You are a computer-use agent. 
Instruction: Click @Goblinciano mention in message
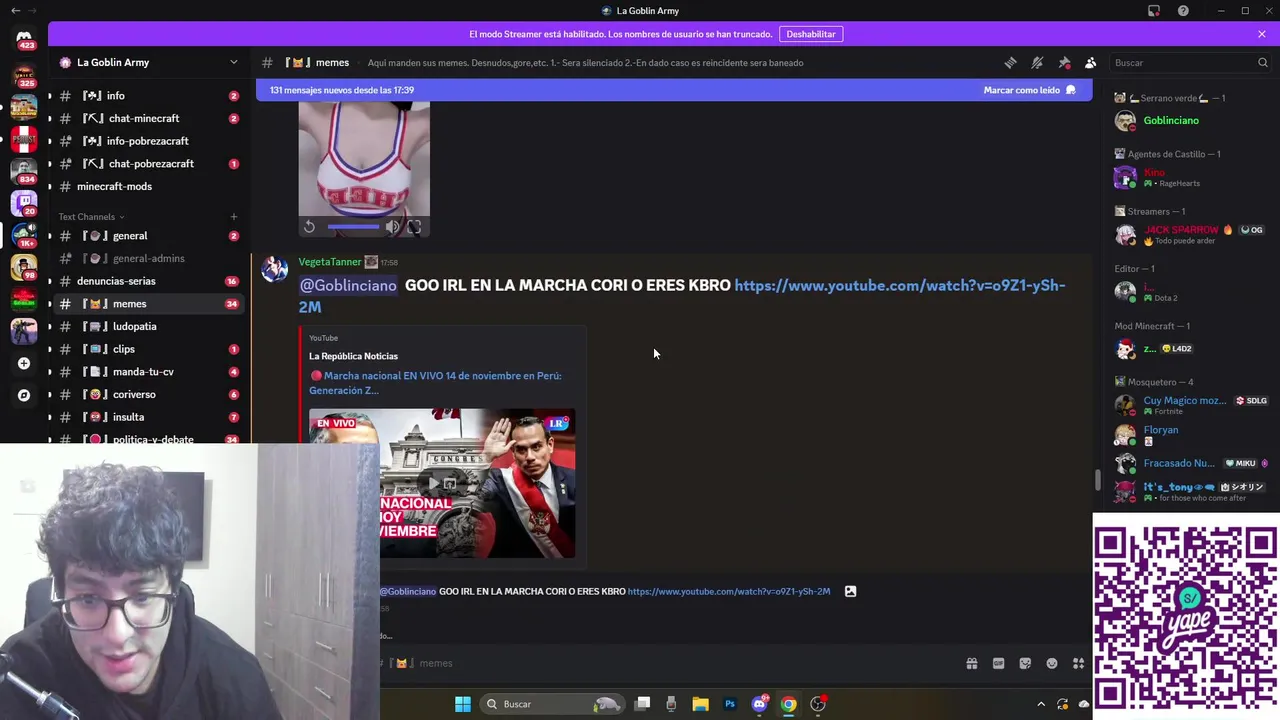point(348,286)
